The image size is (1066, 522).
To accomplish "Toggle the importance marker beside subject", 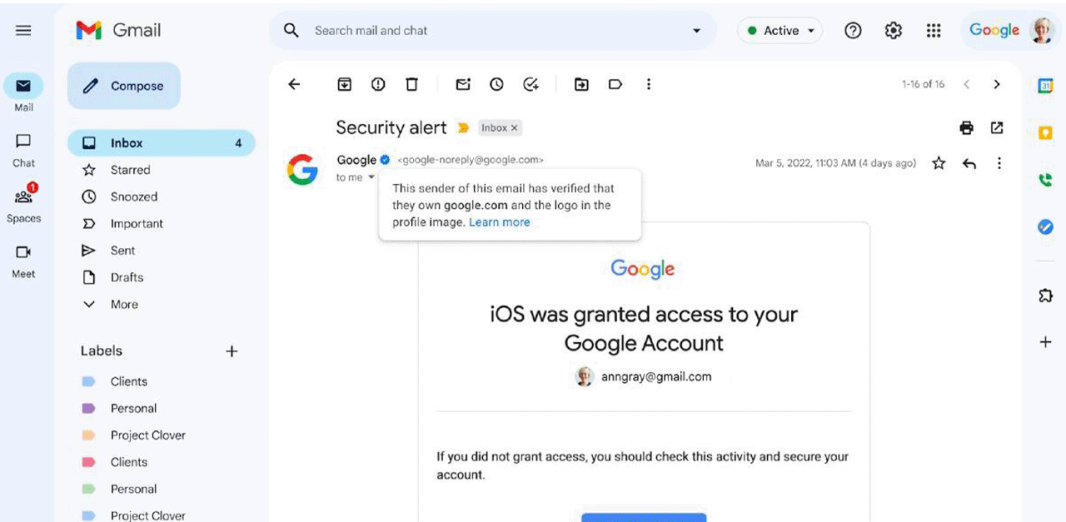I will tap(464, 128).
